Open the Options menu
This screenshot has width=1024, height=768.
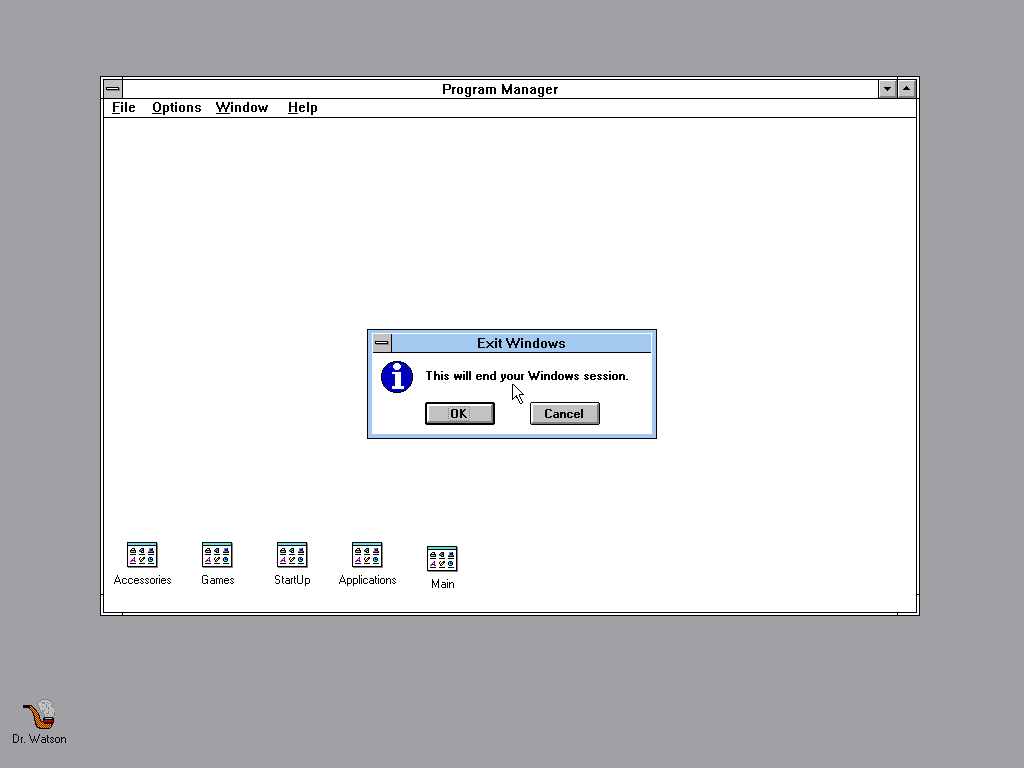176,108
